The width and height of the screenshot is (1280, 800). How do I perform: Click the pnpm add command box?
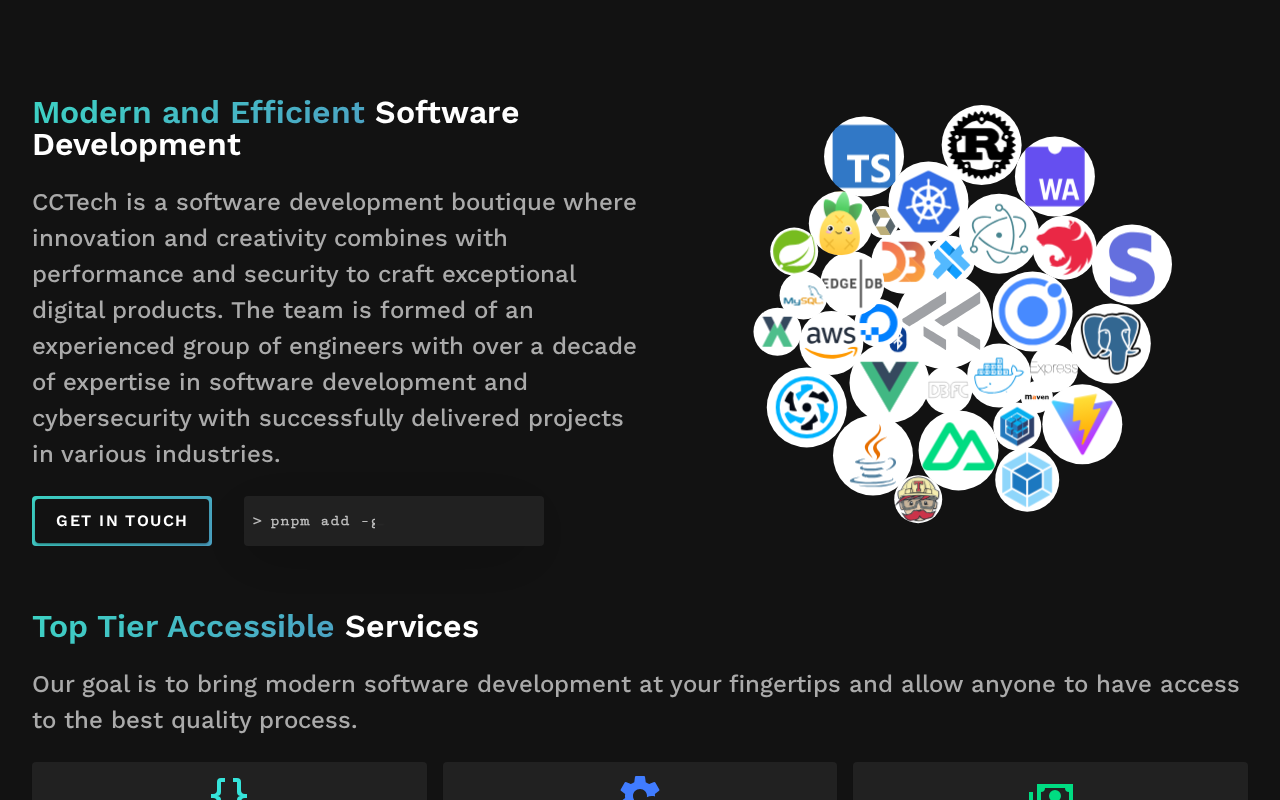394,521
